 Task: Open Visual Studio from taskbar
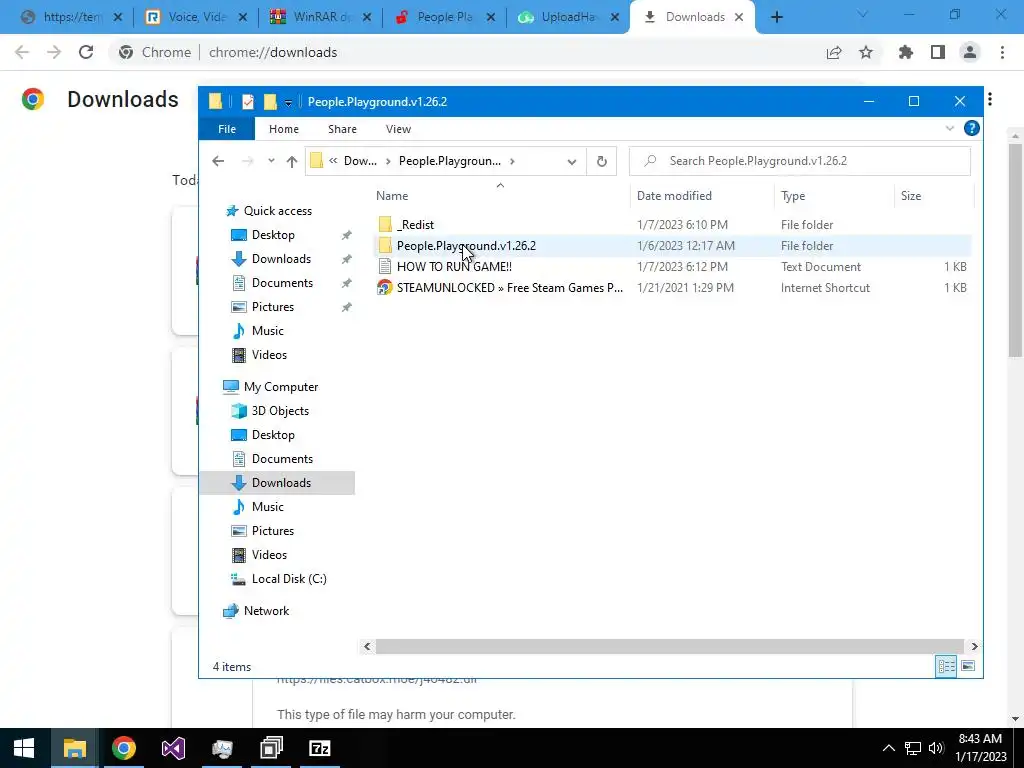[x=173, y=748]
